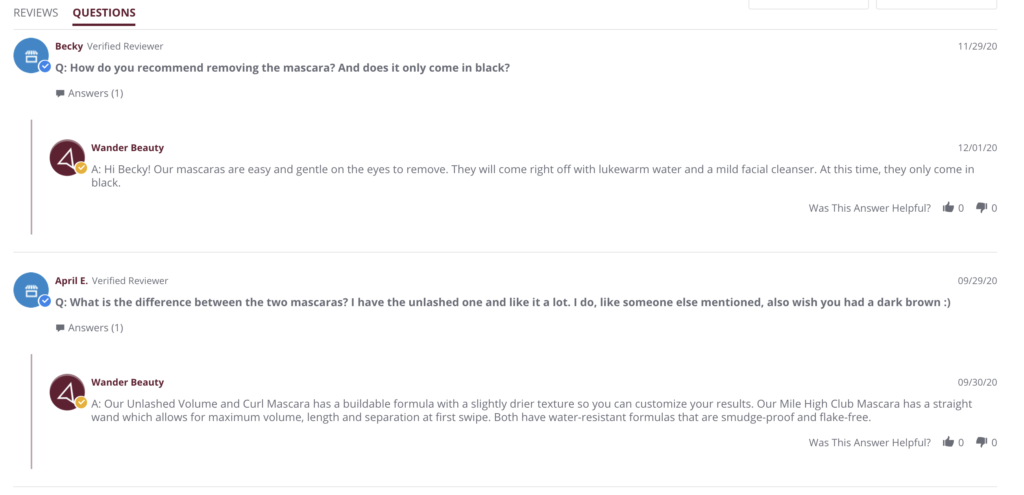Image resolution: width=1024 pixels, height=495 pixels.
Task: Click Wander Beauty logo beside April's answer
Action: click(x=68, y=392)
